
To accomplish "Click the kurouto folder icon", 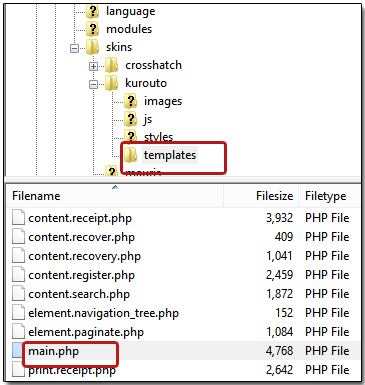I will (x=111, y=83).
